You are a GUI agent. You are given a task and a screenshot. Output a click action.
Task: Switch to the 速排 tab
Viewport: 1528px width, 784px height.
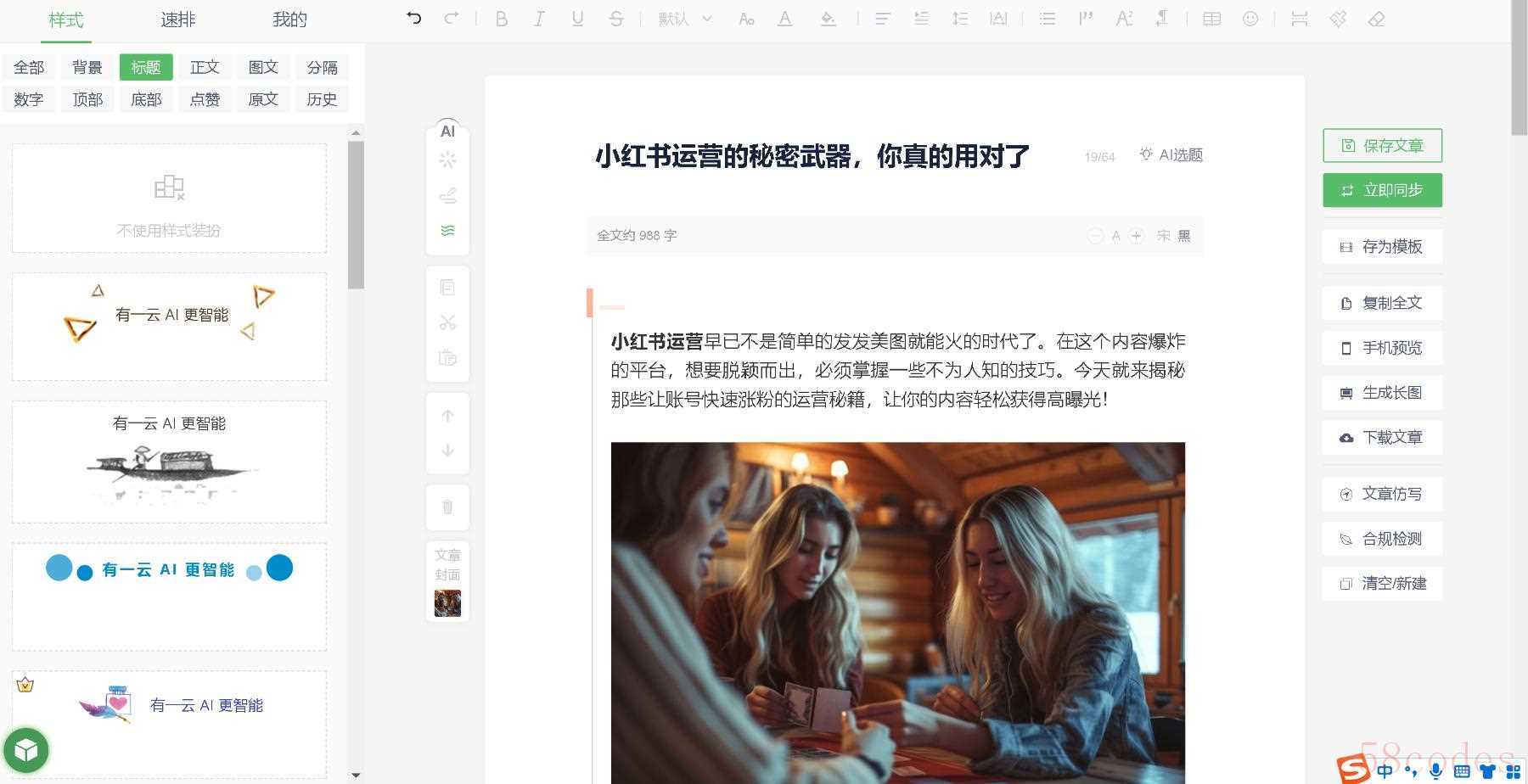point(178,20)
